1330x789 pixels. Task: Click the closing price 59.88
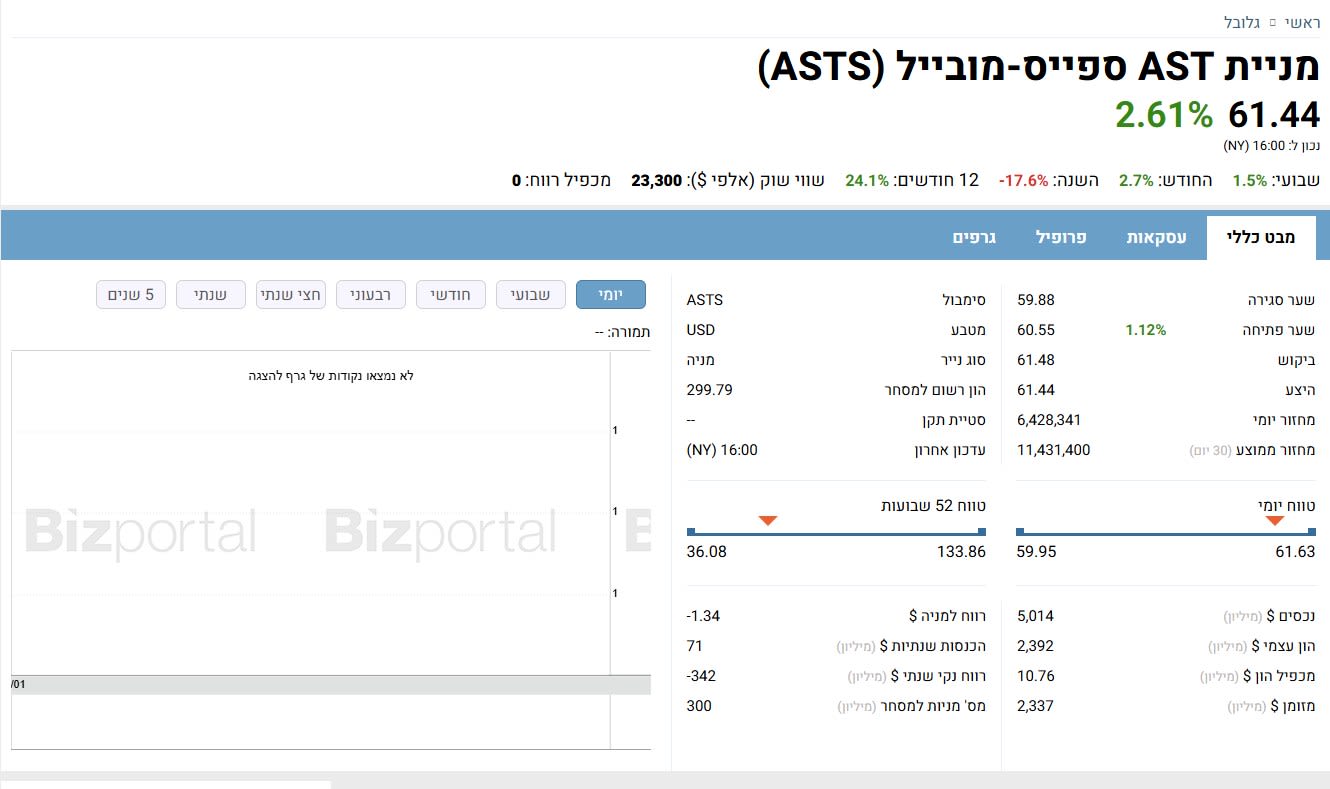1036,300
